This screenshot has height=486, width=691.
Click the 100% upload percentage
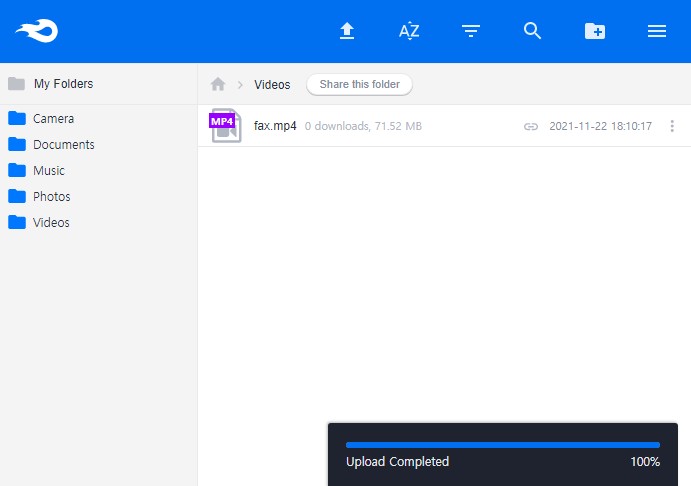(645, 462)
